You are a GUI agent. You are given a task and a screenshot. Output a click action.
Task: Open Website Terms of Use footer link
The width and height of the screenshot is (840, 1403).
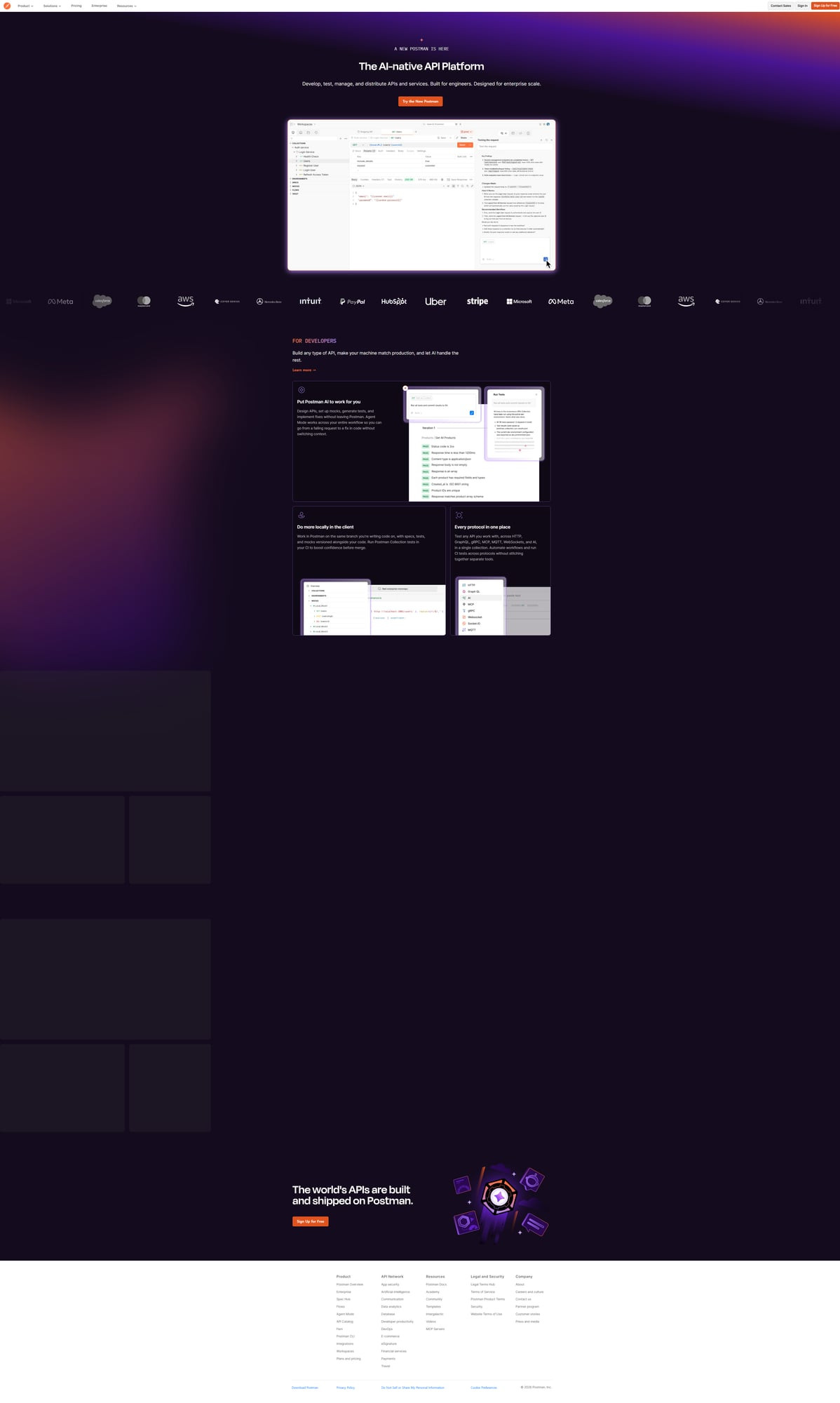487,1314
